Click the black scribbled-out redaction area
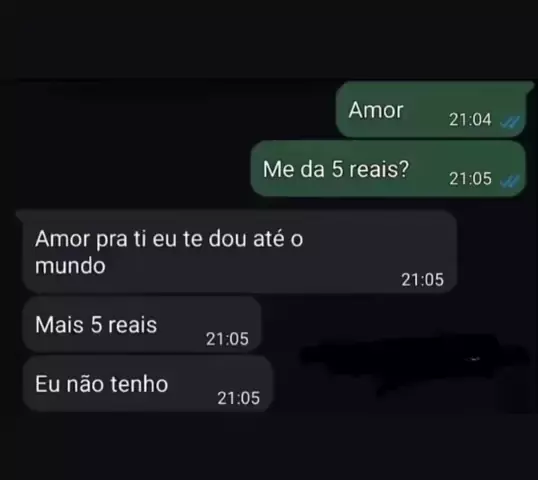 click(415, 364)
